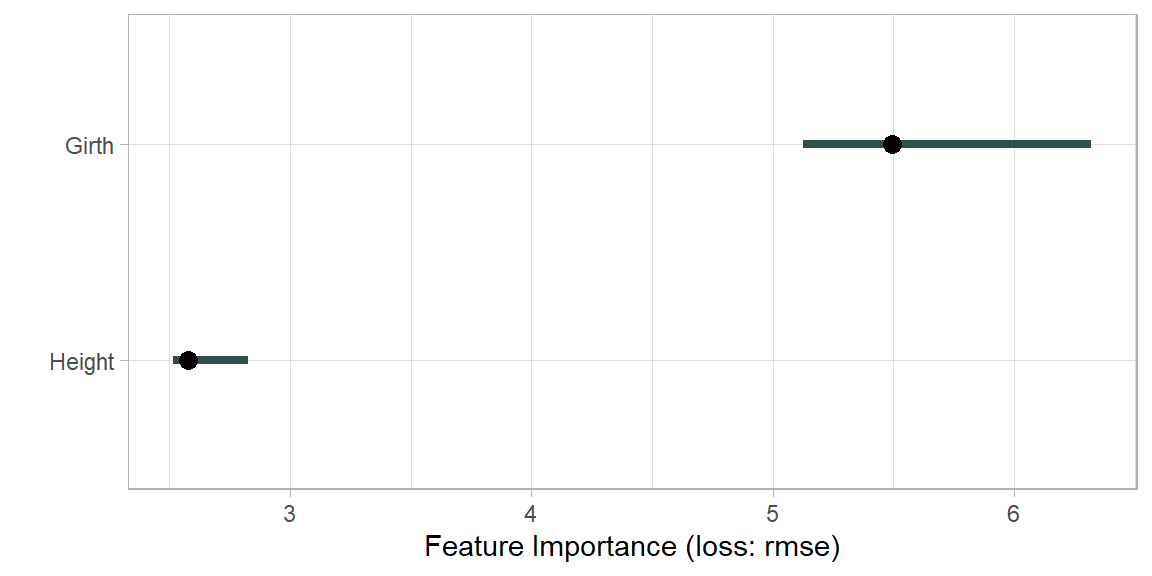Click the right end of the Girth bar

tap(1087, 144)
